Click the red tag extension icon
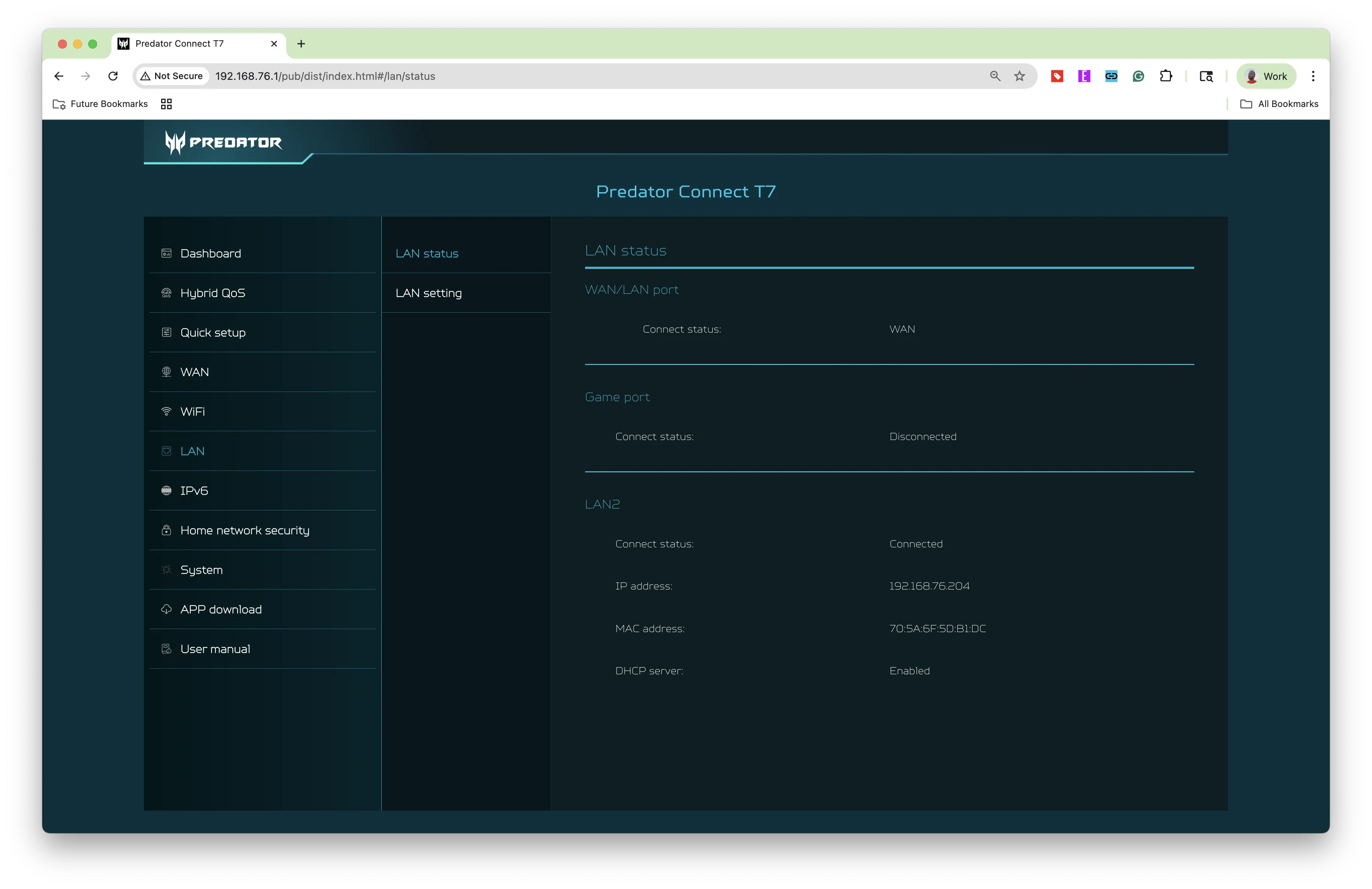The width and height of the screenshot is (1372, 889). pyautogui.click(x=1056, y=76)
